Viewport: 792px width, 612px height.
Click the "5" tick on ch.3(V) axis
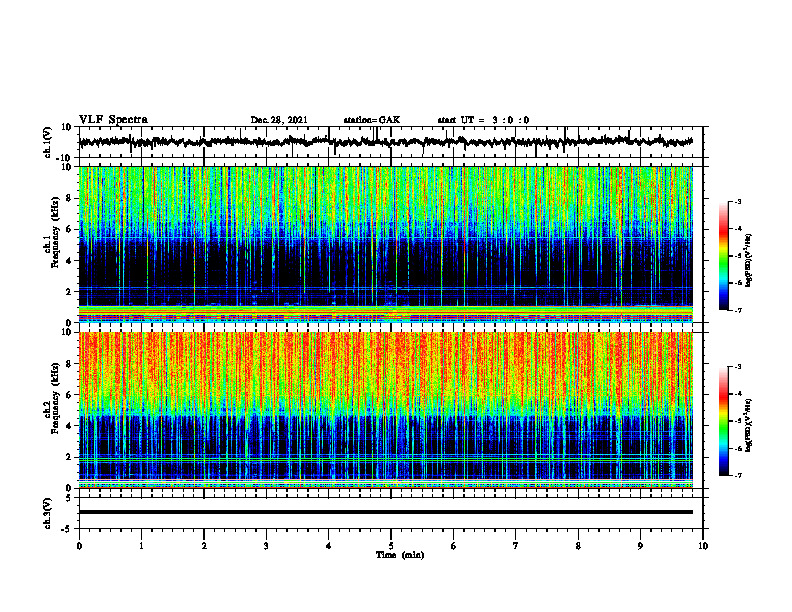[x=69, y=497]
